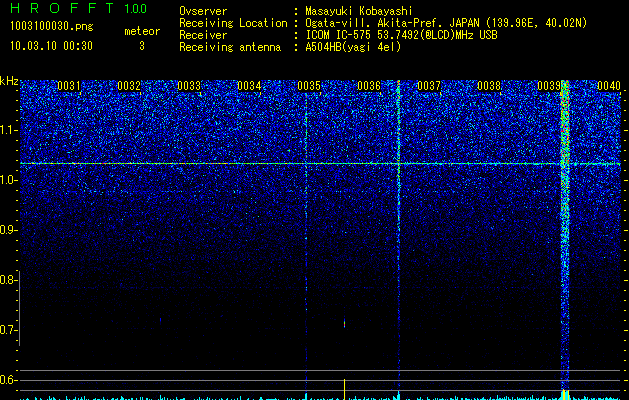
Task: Click time marker 0032
Action: click(129, 86)
